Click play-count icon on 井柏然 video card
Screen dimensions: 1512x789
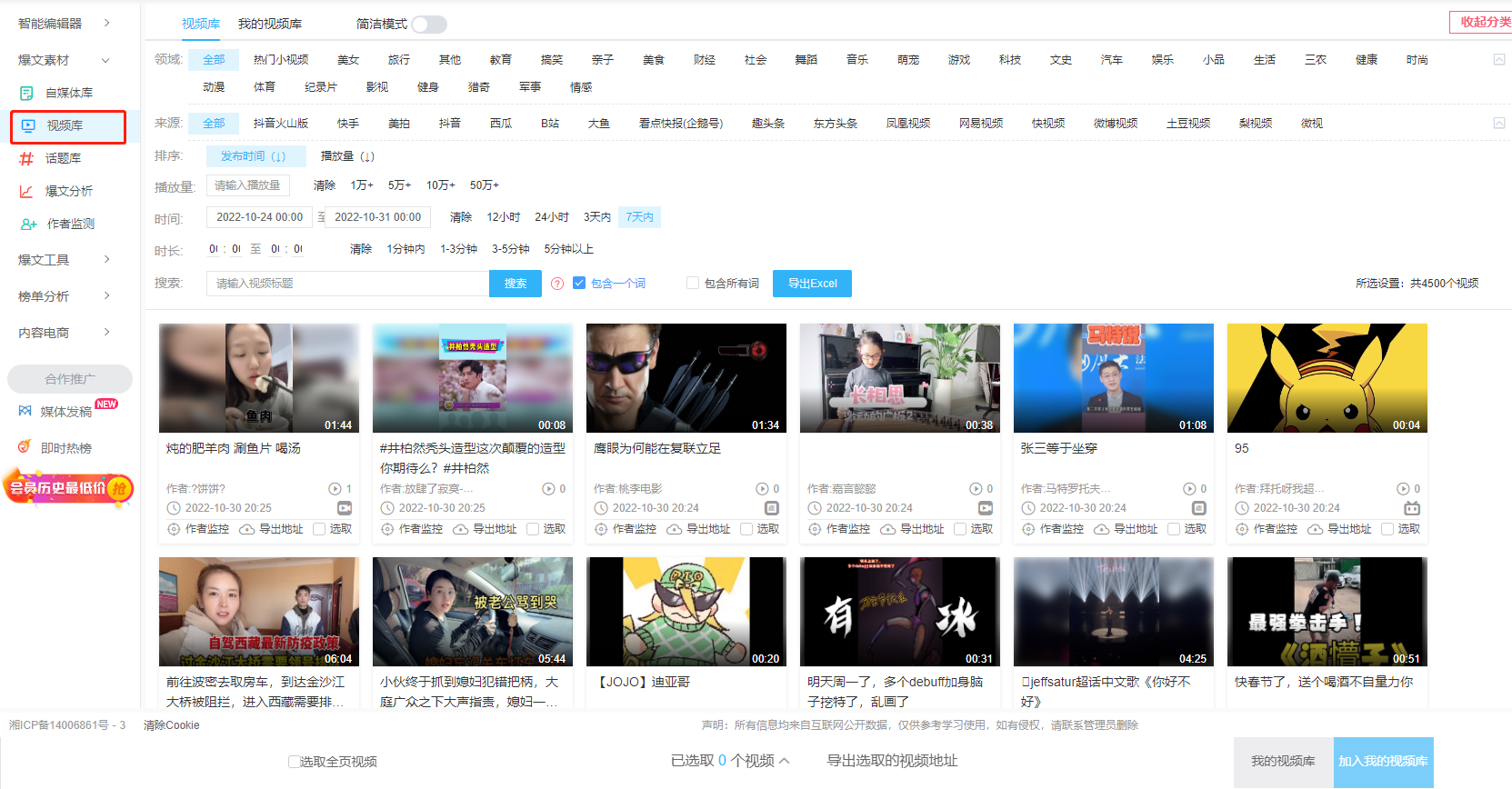(x=548, y=489)
